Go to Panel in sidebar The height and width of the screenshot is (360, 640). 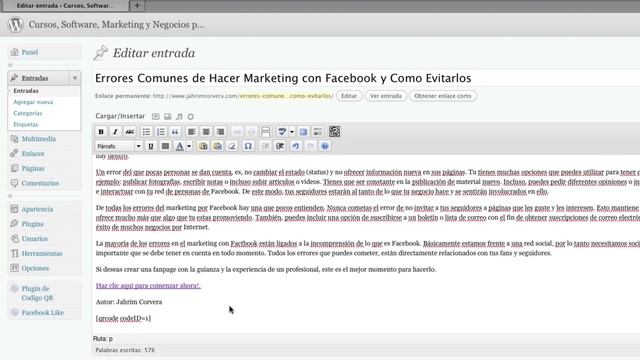coord(30,52)
